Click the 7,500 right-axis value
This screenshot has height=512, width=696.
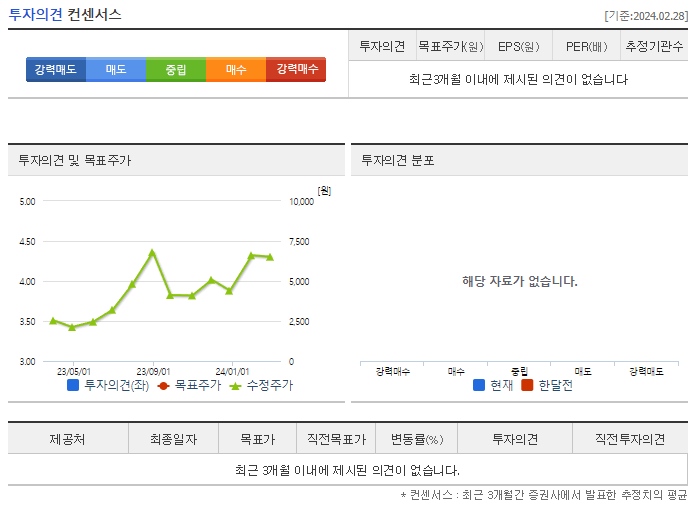pos(299,242)
